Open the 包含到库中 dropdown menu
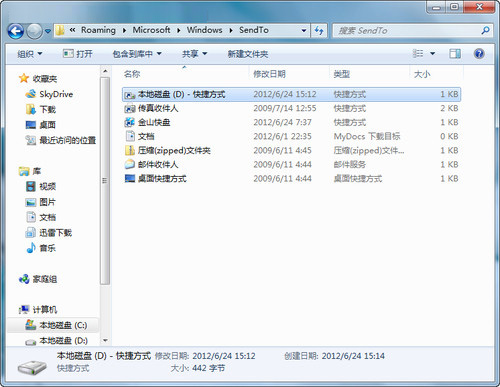This screenshot has height=387, width=500. click(137, 54)
